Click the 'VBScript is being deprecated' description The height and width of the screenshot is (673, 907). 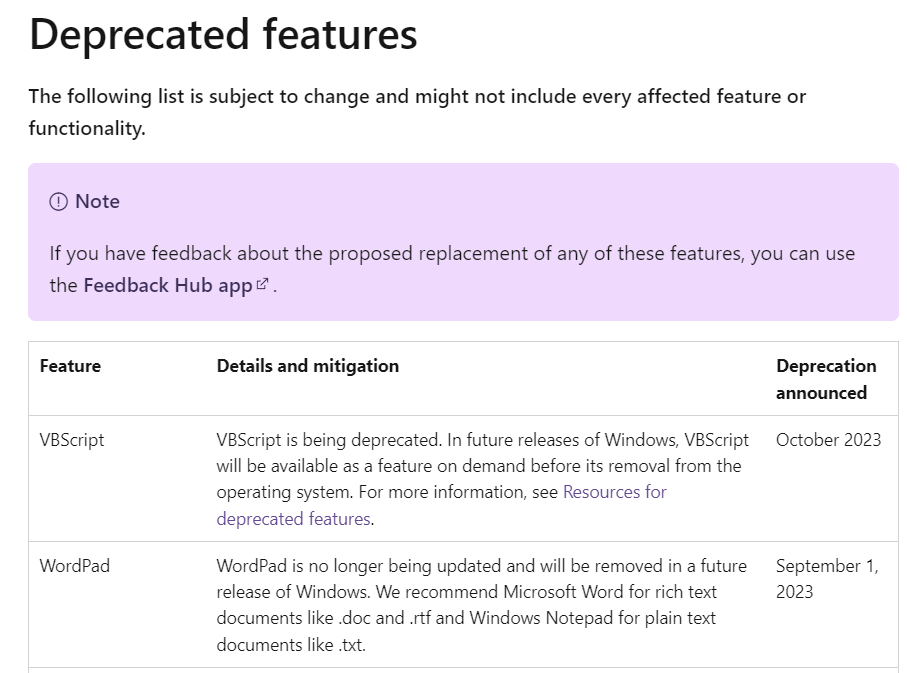[482, 479]
